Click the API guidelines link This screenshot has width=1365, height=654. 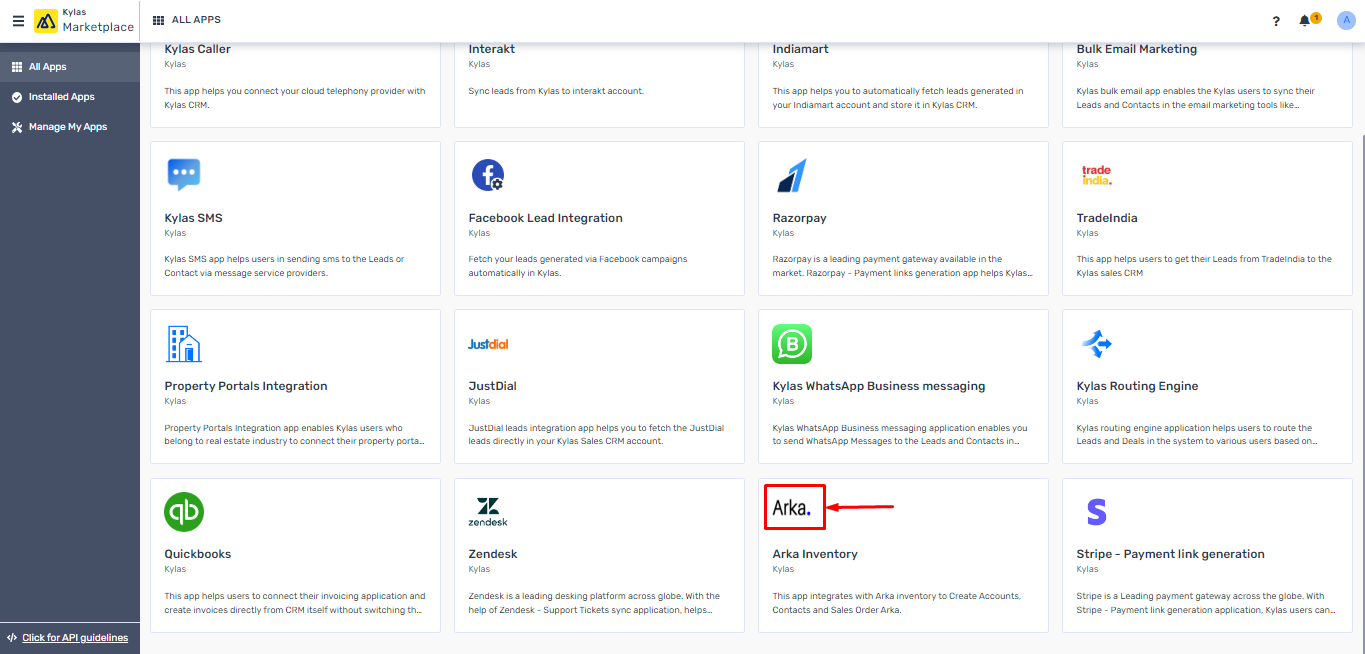point(75,638)
